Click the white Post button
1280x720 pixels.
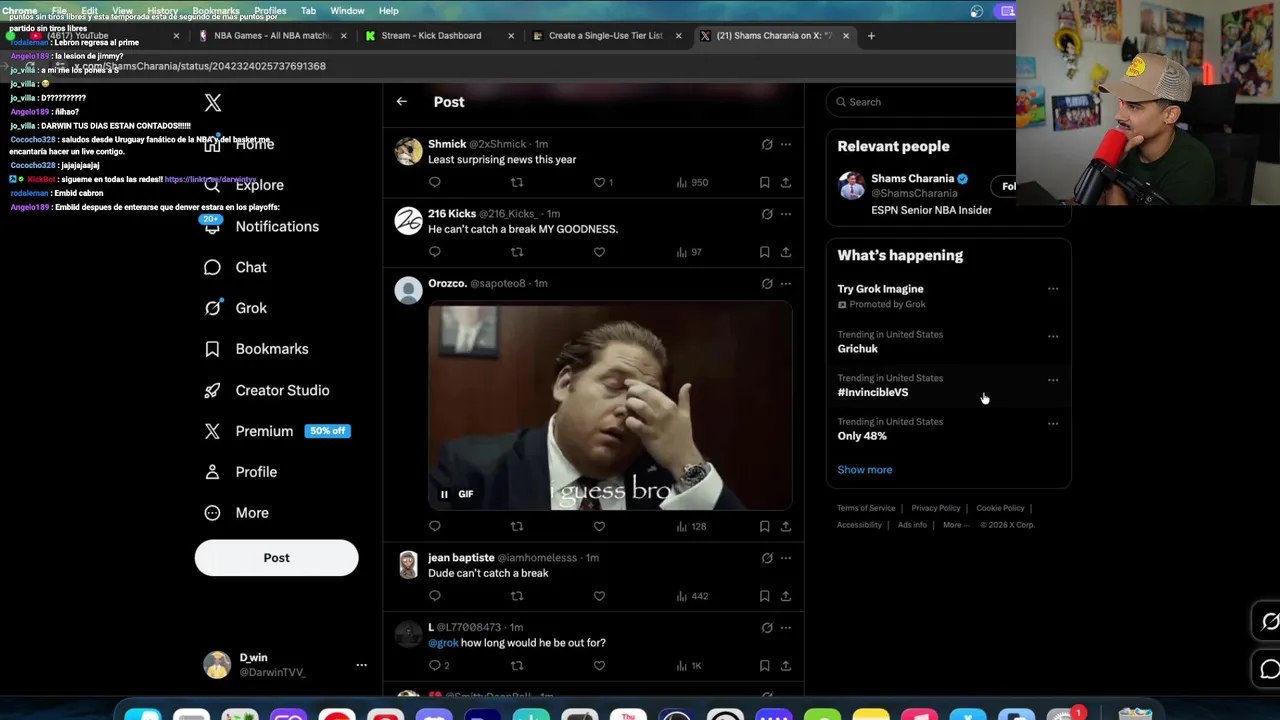276,558
